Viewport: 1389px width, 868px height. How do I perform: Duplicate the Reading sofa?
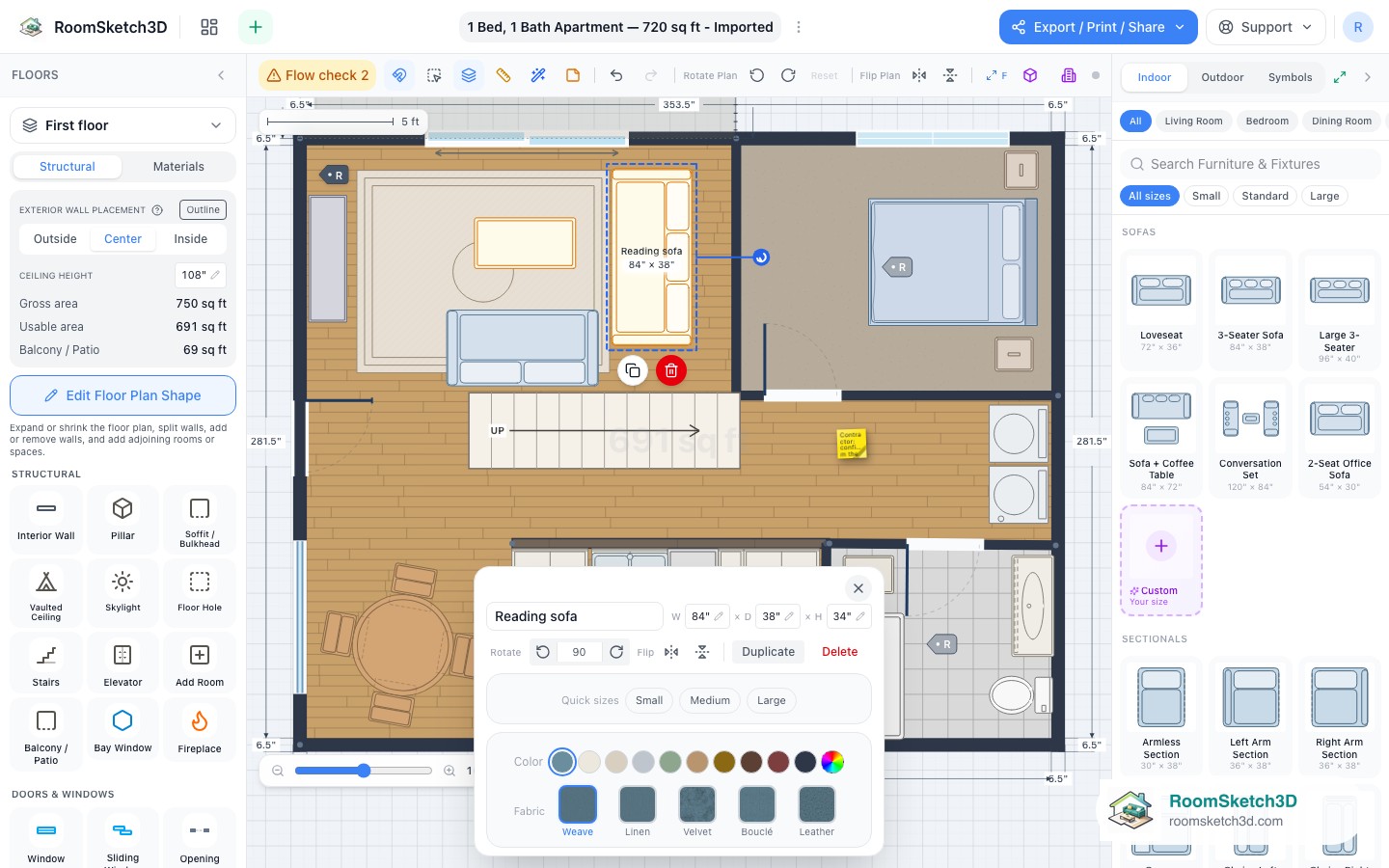[x=768, y=652]
